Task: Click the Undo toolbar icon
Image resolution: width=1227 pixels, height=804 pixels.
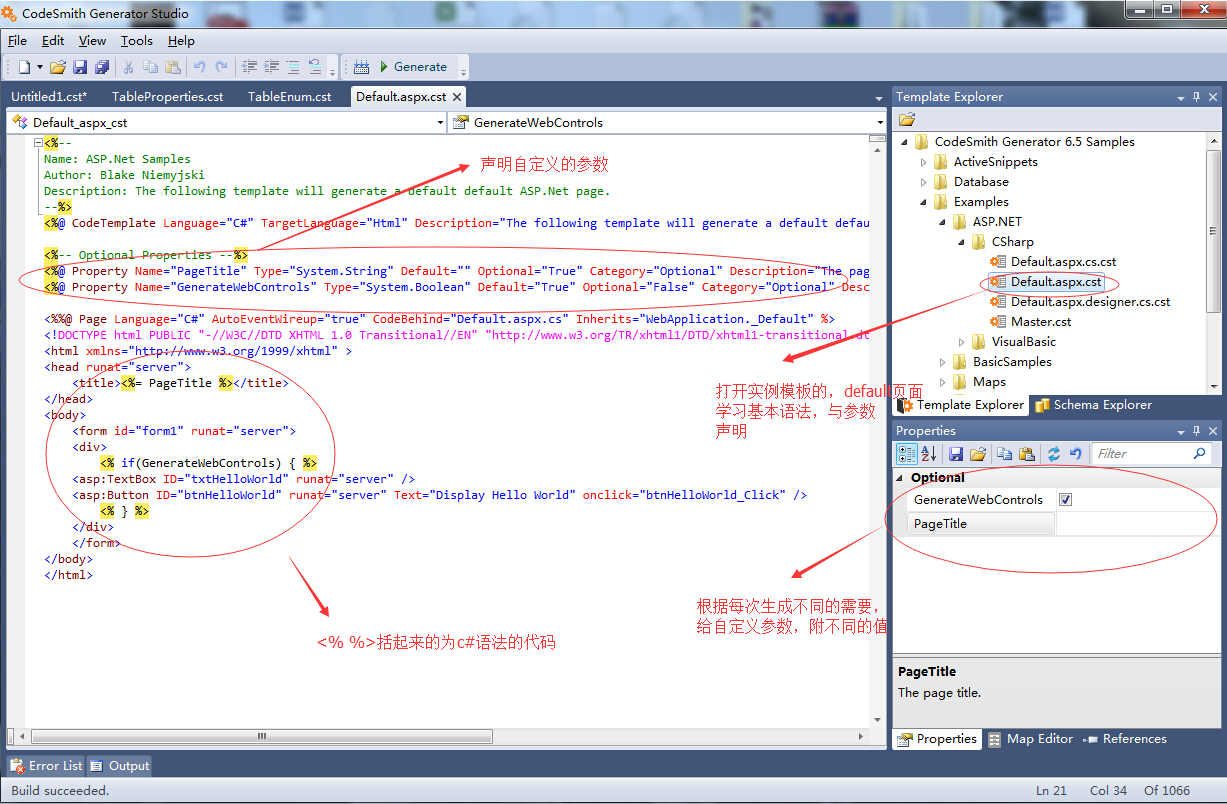Action: [199, 67]
